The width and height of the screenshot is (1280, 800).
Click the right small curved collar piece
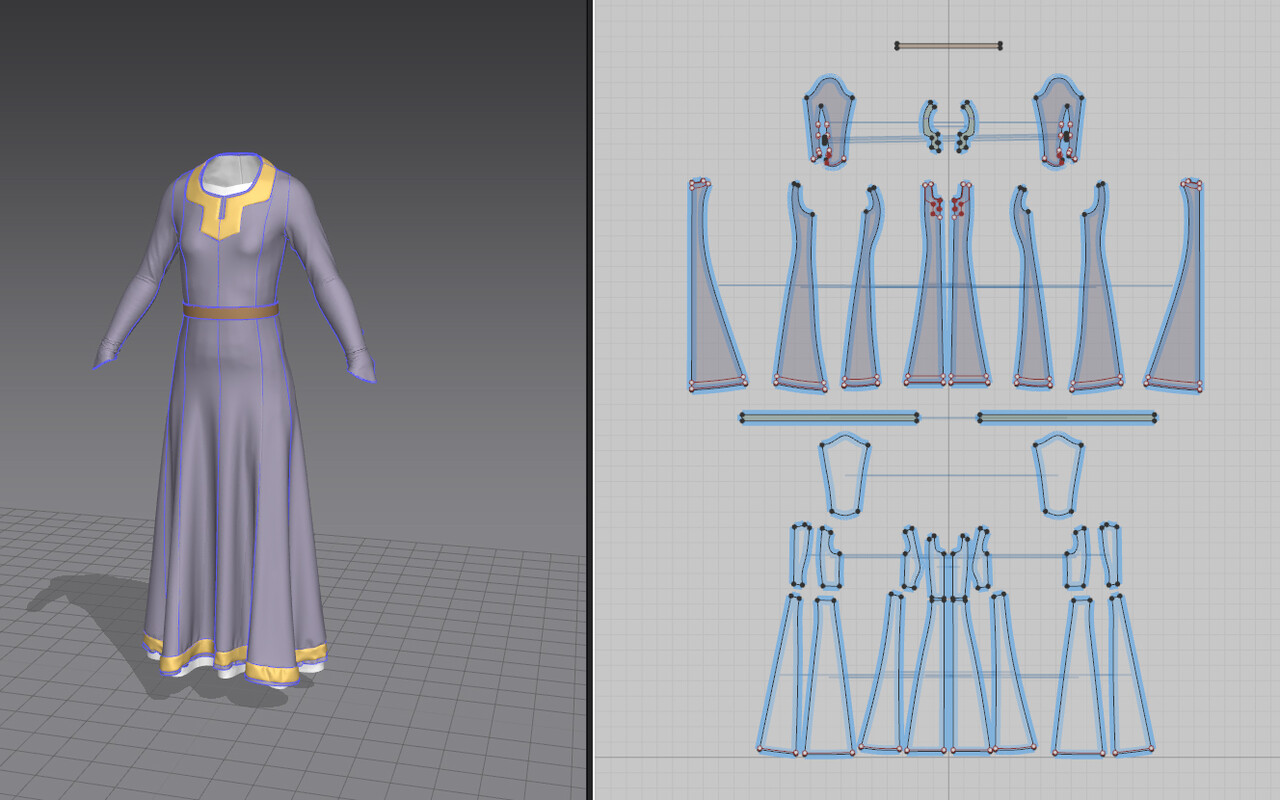(967, 126)
